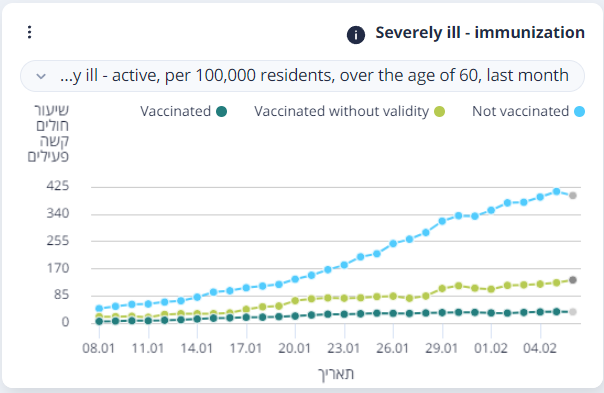
Task: Click the info icon beside Severely ill title
Action: (356, 35)
